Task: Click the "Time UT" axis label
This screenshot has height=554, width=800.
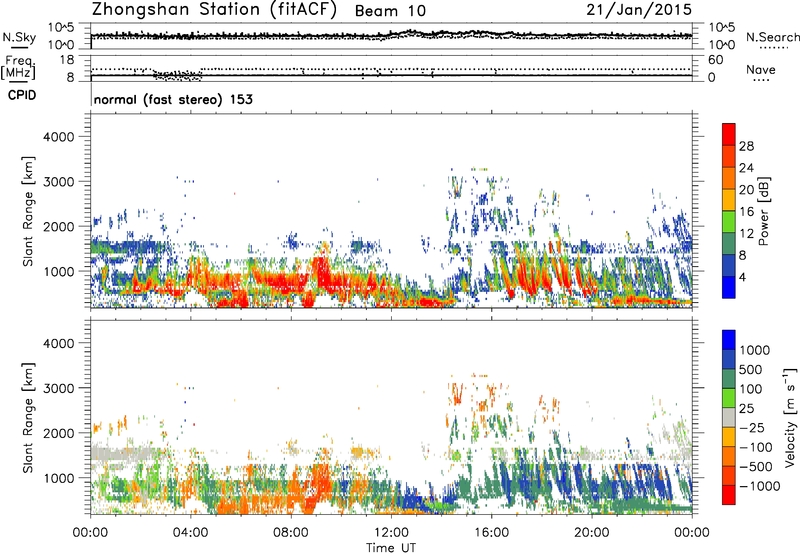Action: tap(391, 548)
